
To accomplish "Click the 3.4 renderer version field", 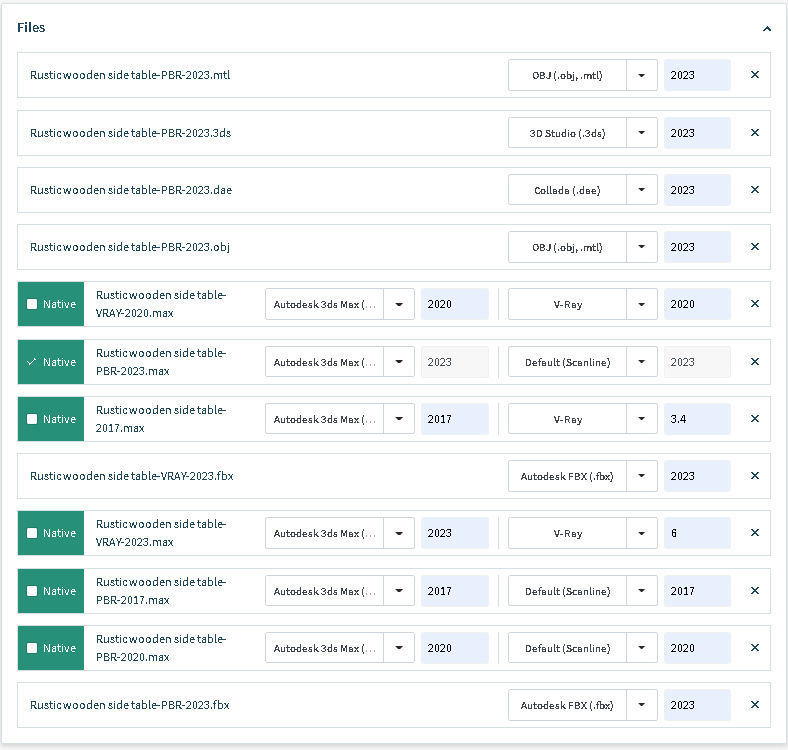I will [x=697, y=419].
